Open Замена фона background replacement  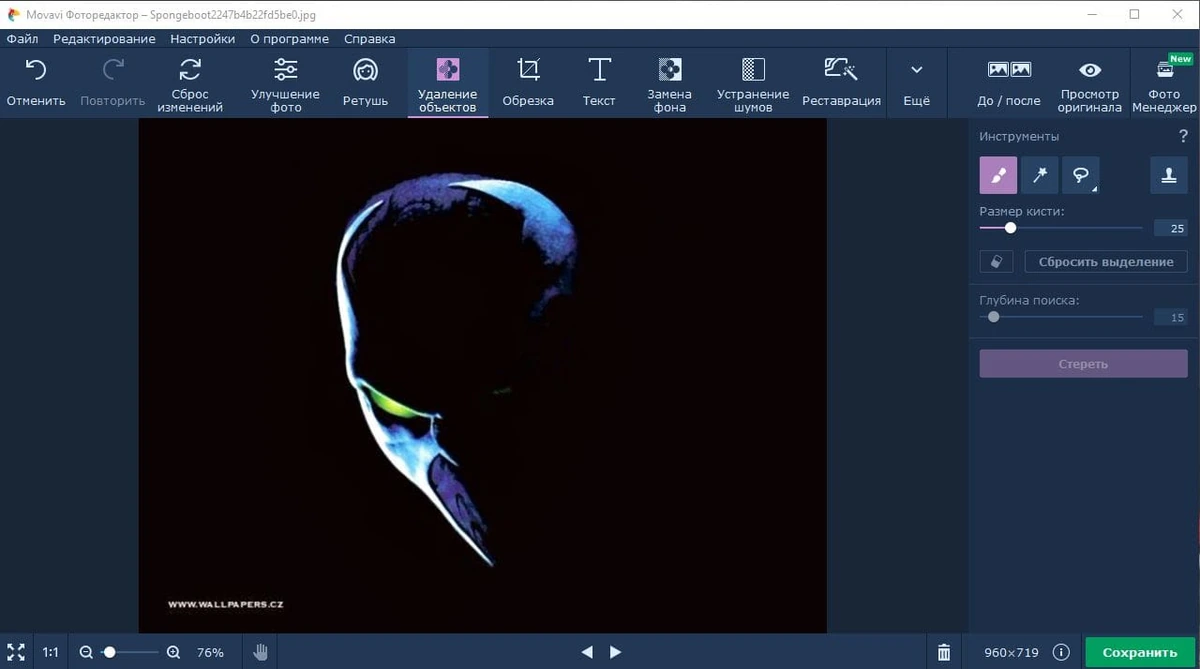[670, 84]
